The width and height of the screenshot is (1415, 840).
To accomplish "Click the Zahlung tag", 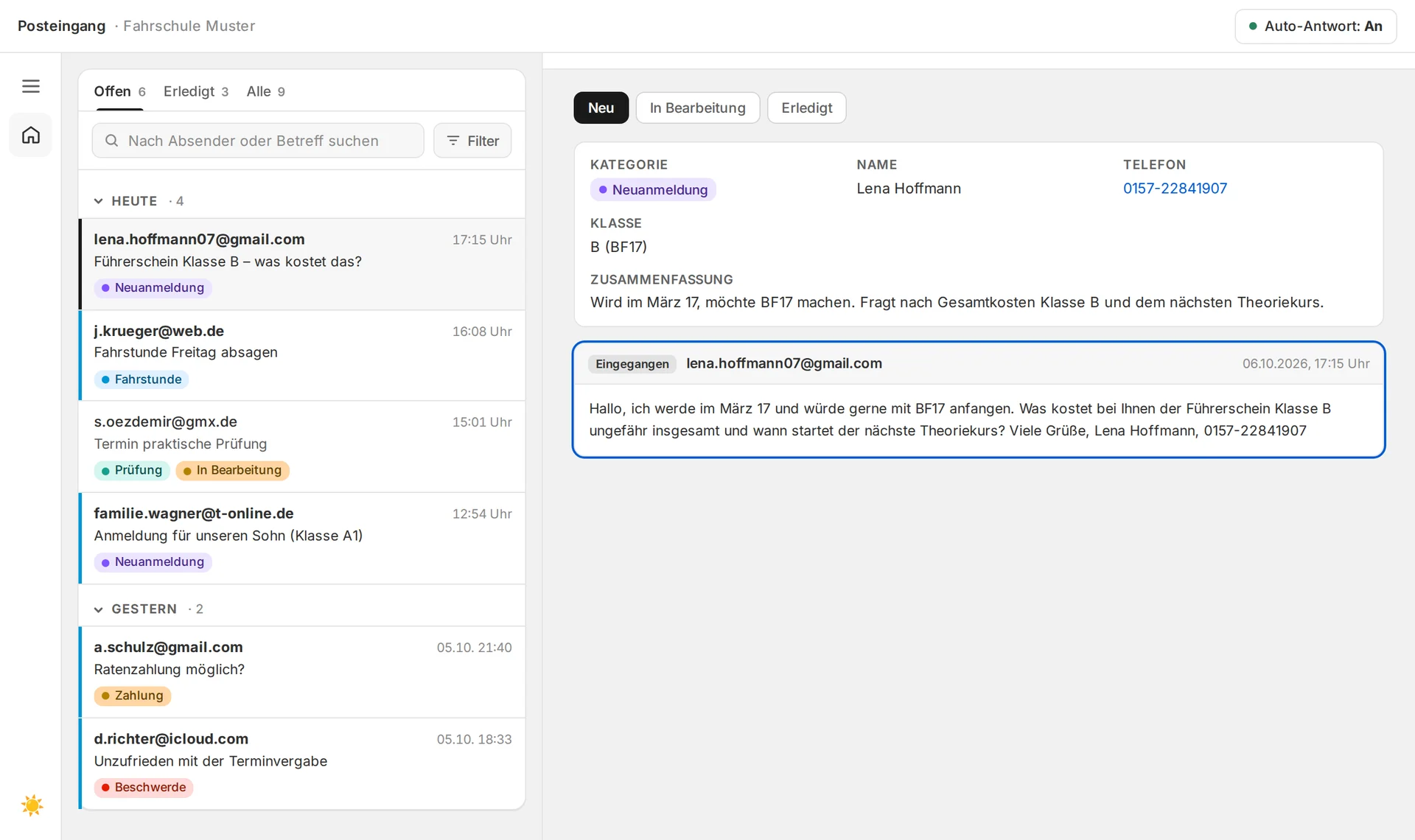I will click(x=132, y=696).
